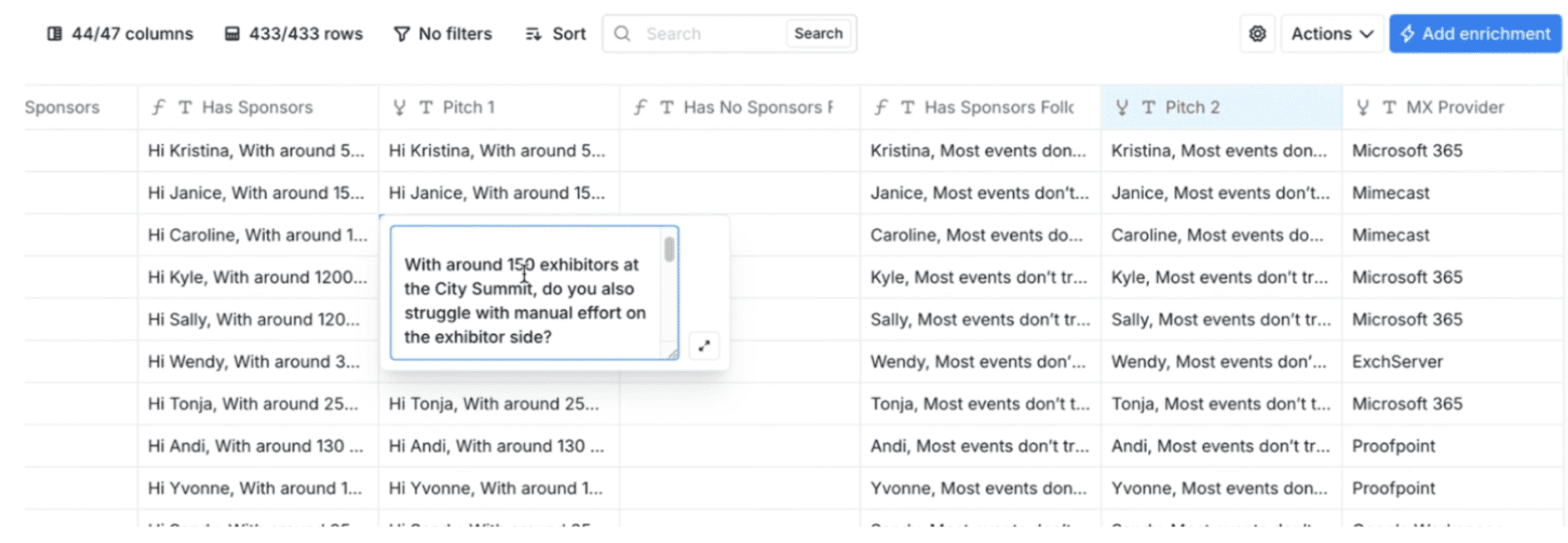Select Has Sponsors Follow-up cell for Wendy

click(981, 362)
